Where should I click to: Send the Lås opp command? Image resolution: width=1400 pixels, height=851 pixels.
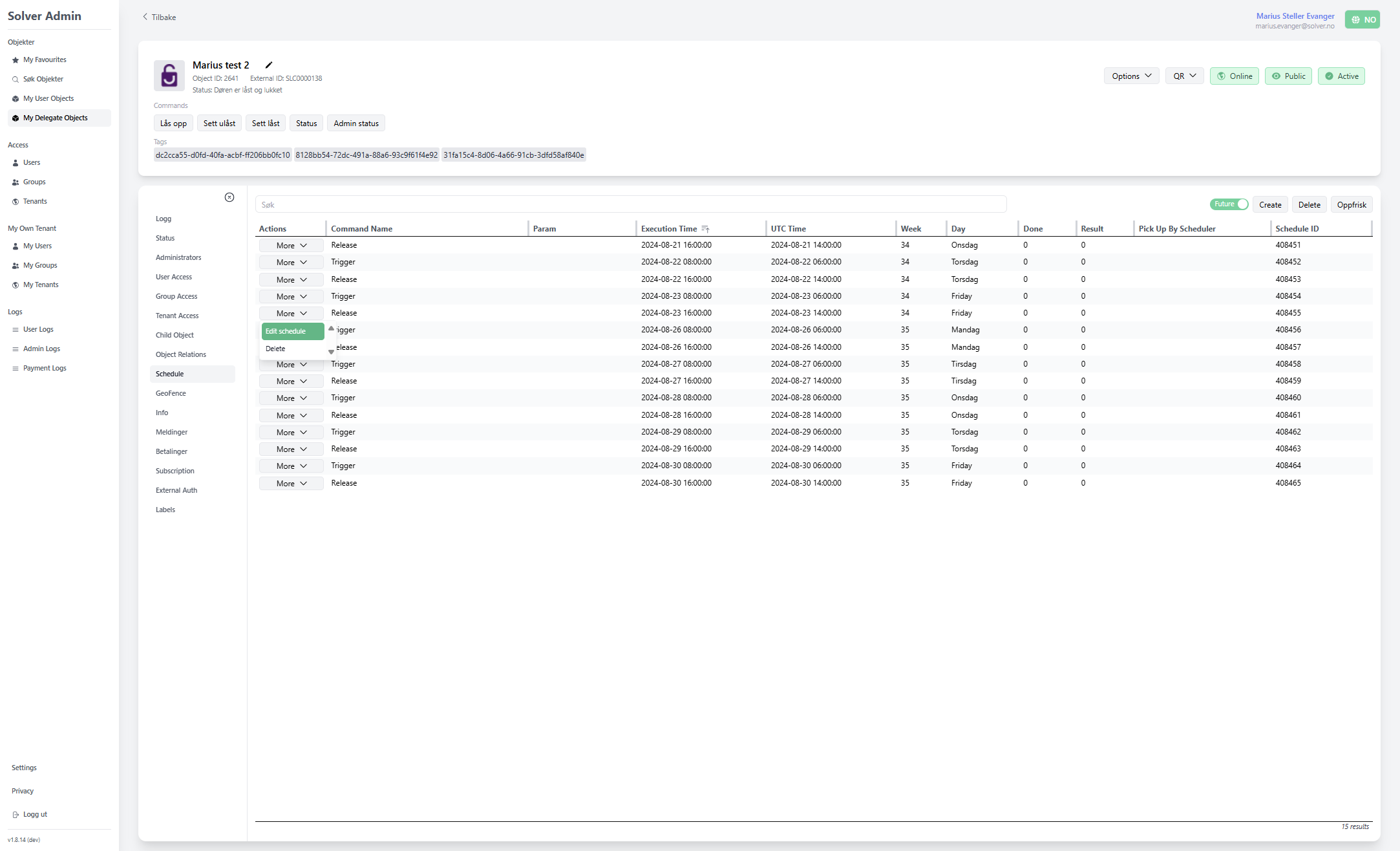(x=173, y=124)
